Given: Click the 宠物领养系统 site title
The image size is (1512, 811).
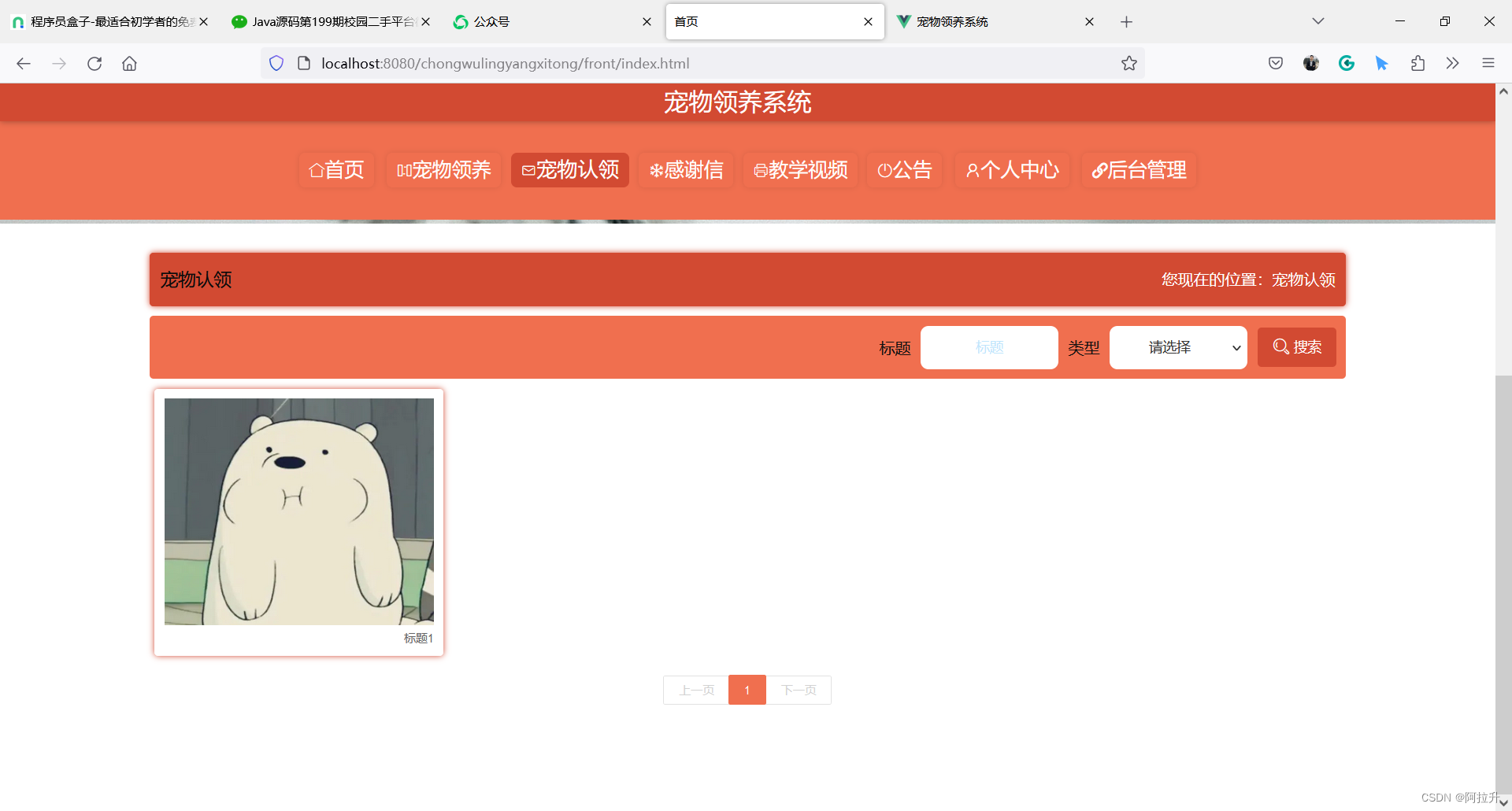Looking at the screenshot, I should click(738, 102).
